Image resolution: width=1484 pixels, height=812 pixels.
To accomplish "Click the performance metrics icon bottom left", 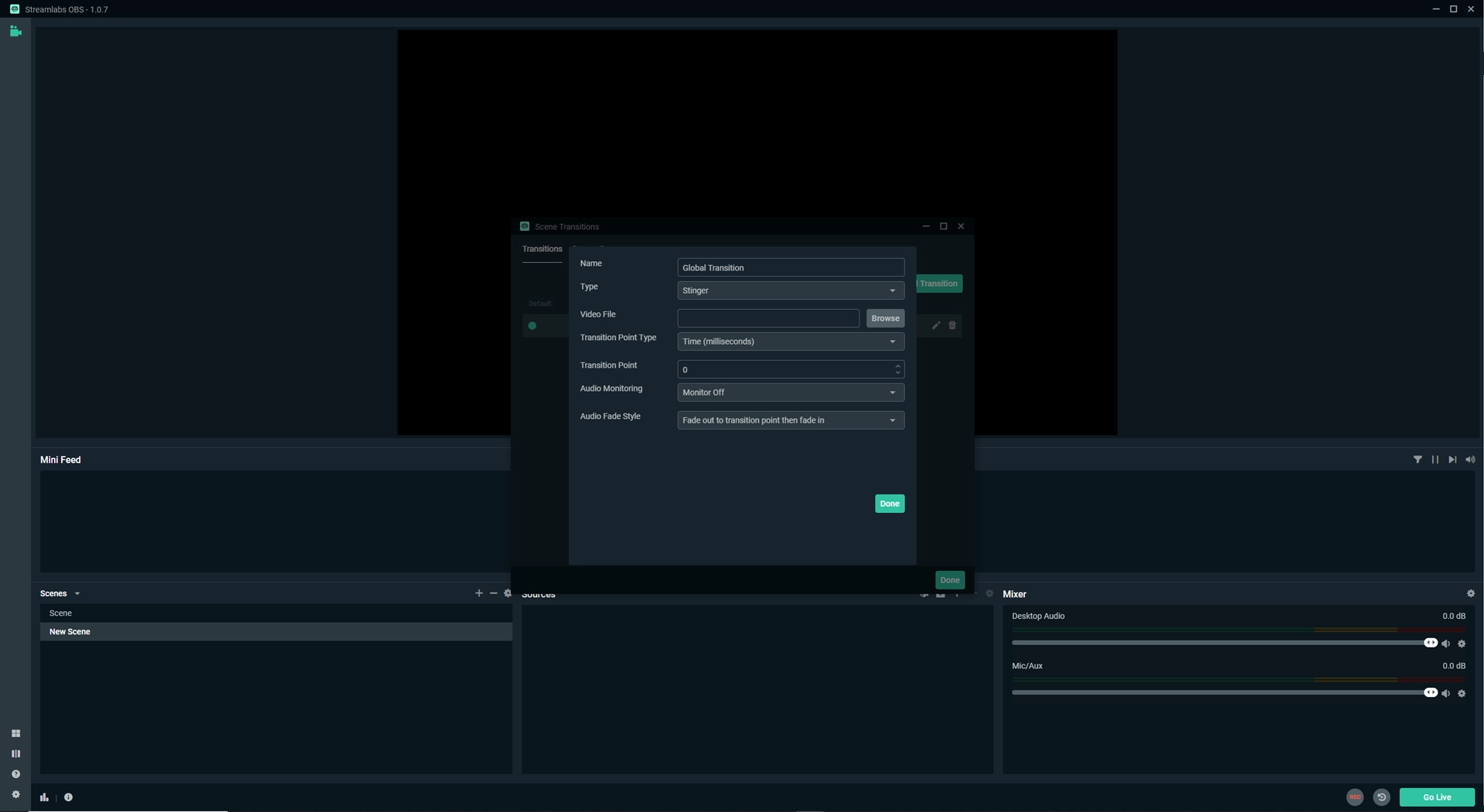I will 44,797.
